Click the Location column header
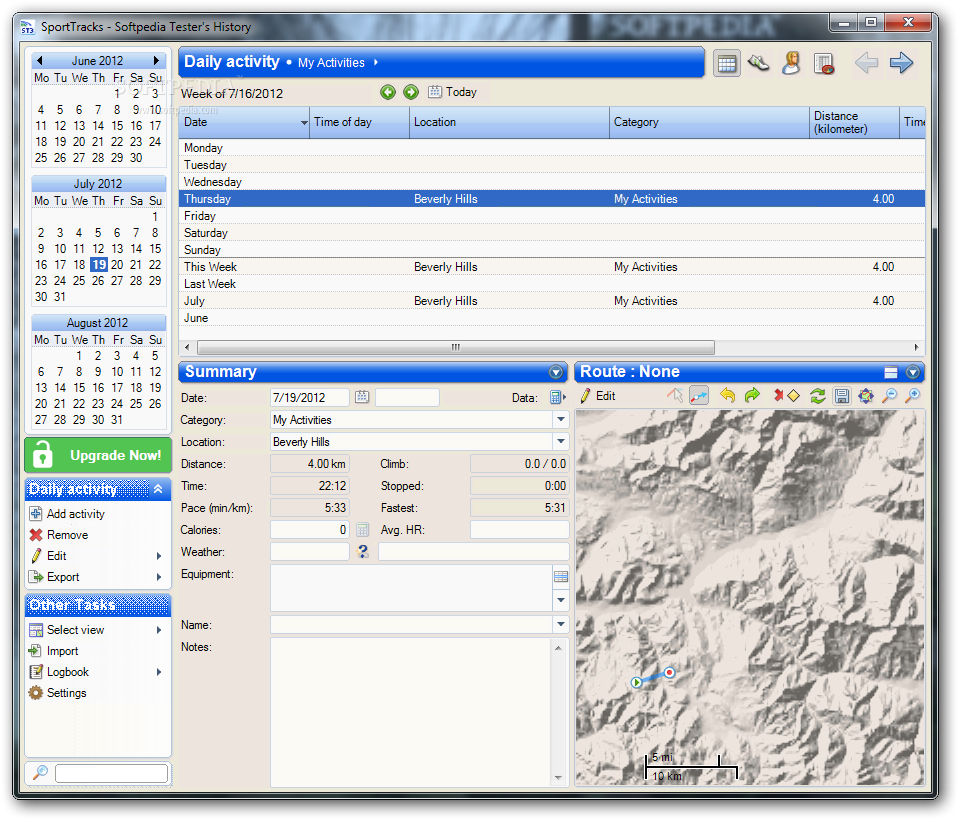The image size is (959, 820). point(509,122)
